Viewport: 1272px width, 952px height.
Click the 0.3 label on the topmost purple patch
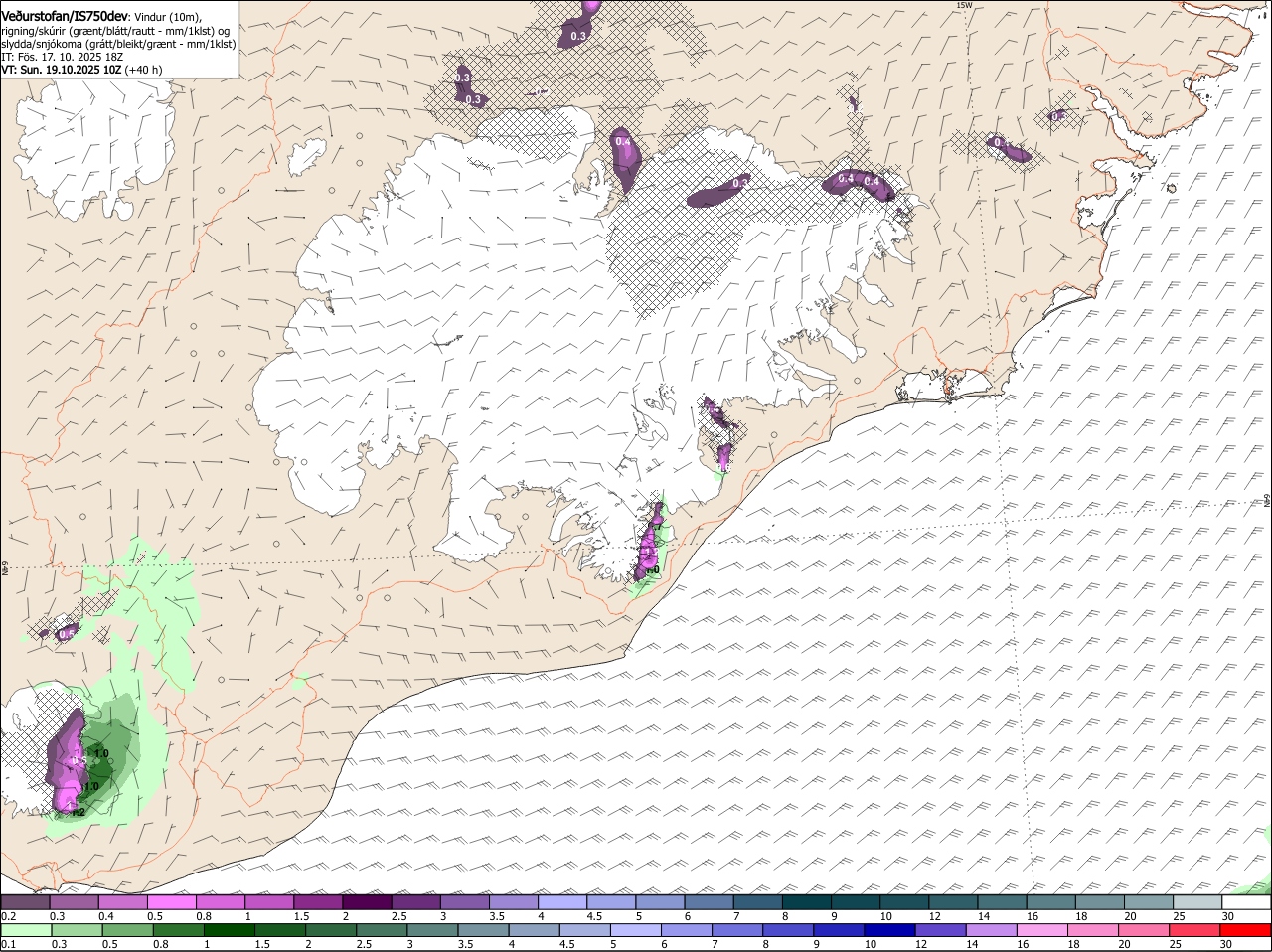pyautogui.click(x=578, y=36)
